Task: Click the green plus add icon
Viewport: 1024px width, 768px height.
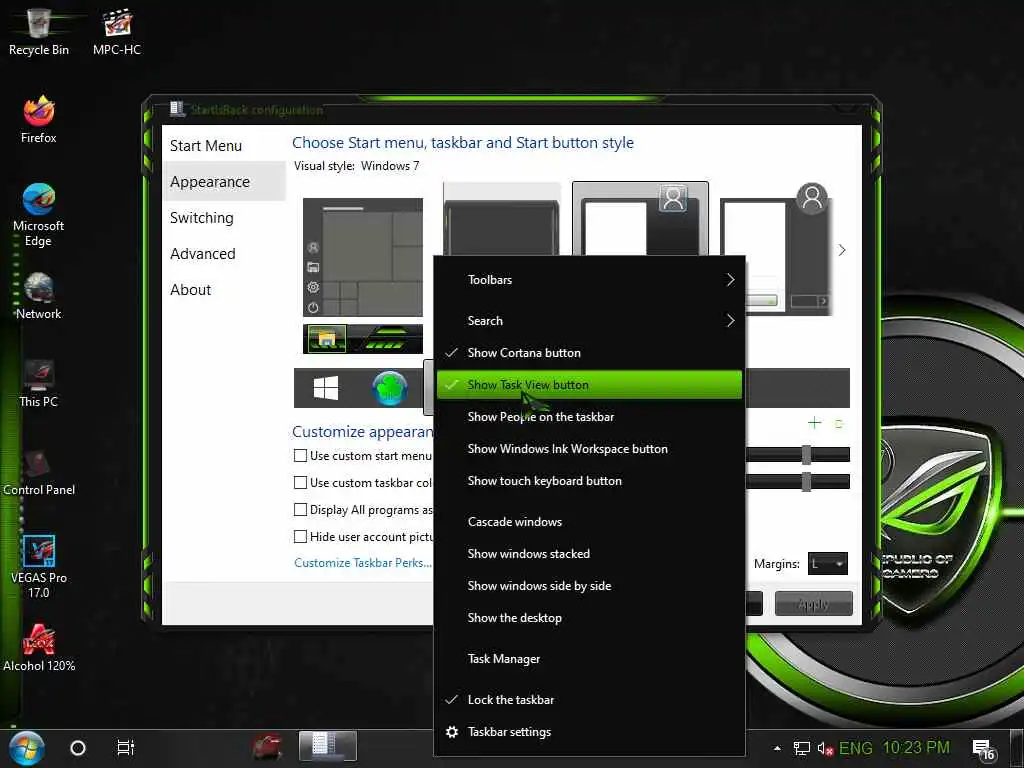Action: point(814,423)
